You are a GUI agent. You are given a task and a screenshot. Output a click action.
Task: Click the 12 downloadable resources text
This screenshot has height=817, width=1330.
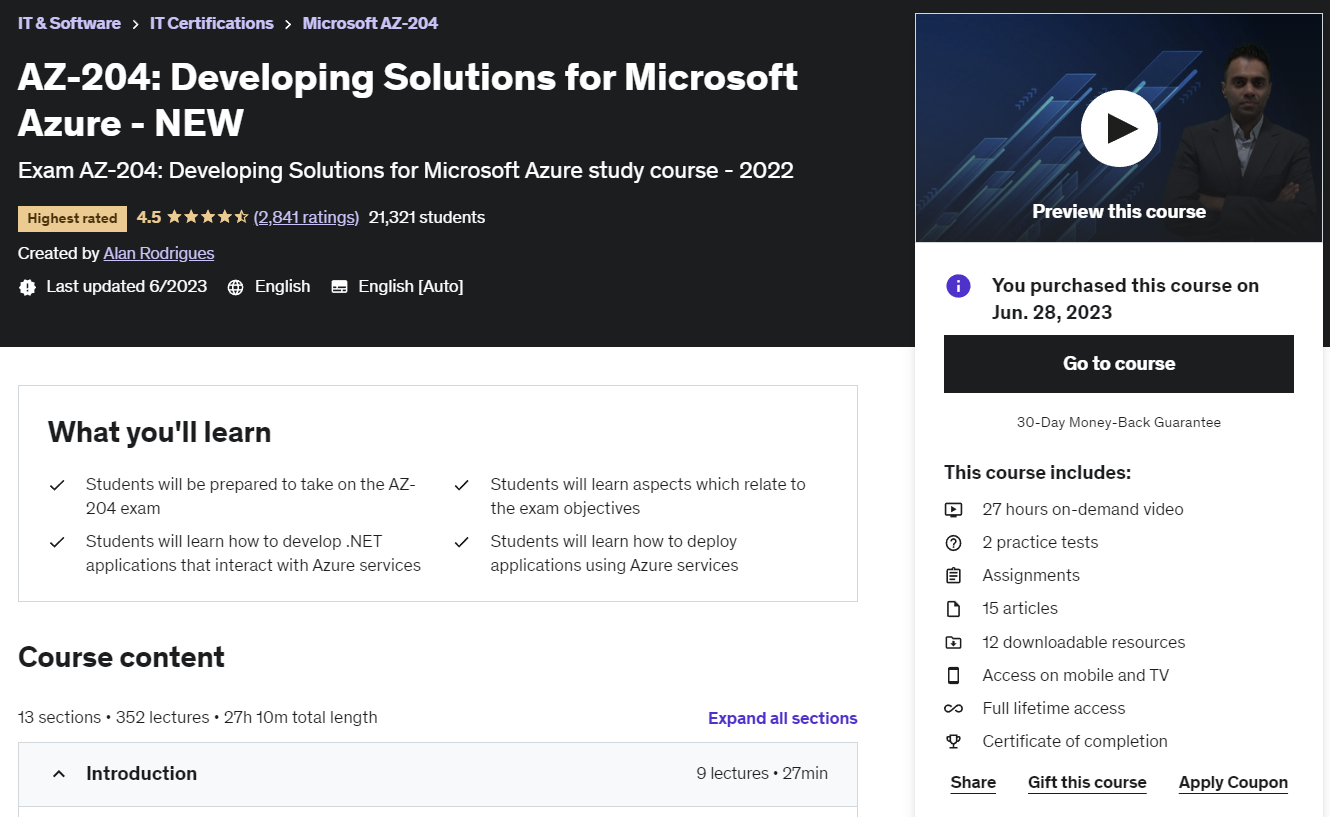[x=1084, y=642]
